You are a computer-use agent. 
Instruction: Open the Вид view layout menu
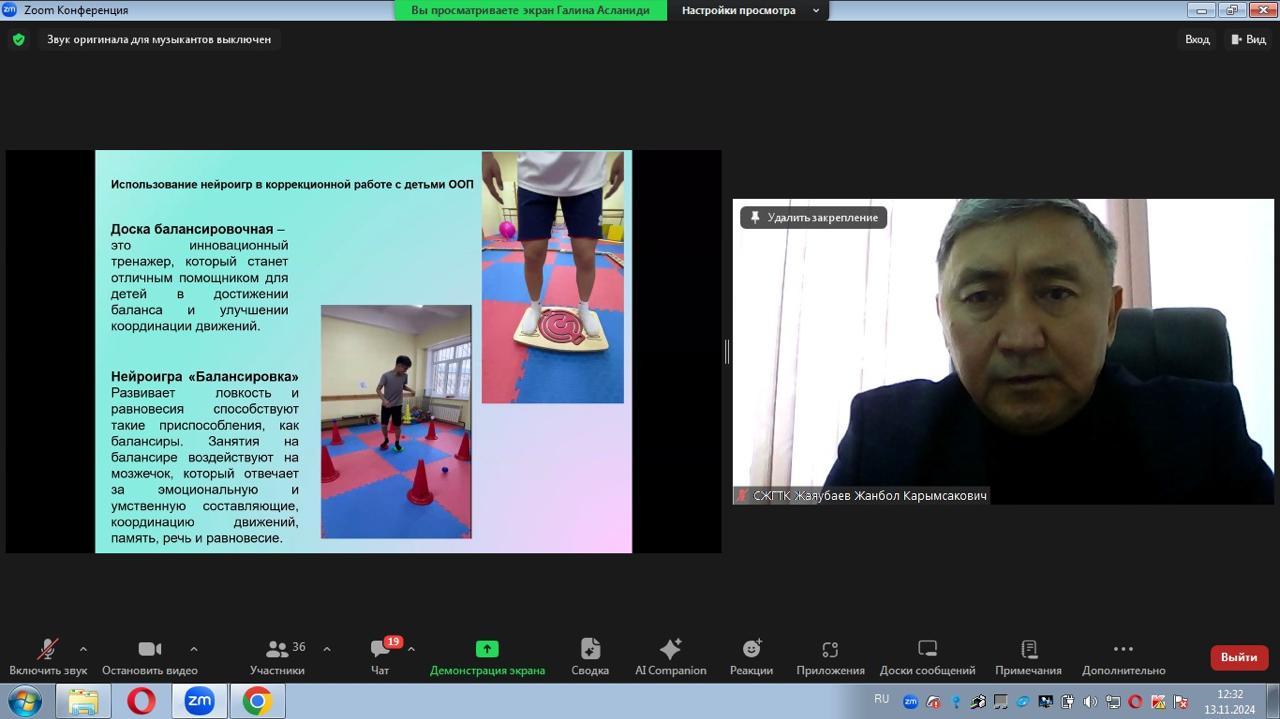(1248, 40)
